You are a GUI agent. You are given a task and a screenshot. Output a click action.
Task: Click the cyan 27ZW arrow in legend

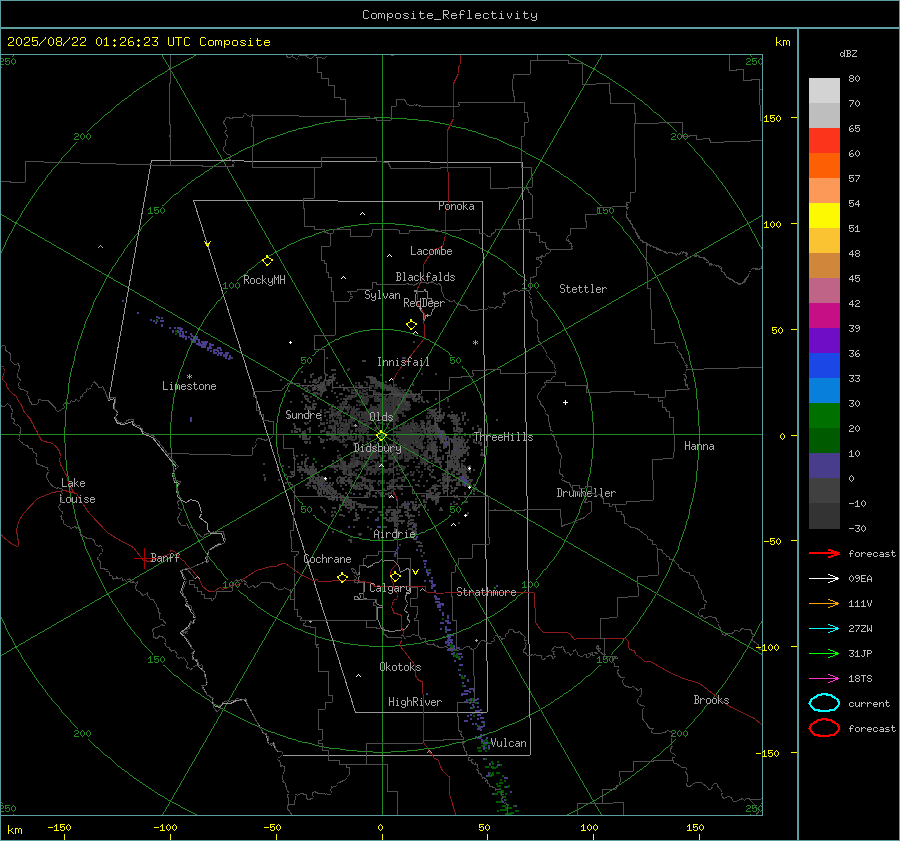(824, 629)
